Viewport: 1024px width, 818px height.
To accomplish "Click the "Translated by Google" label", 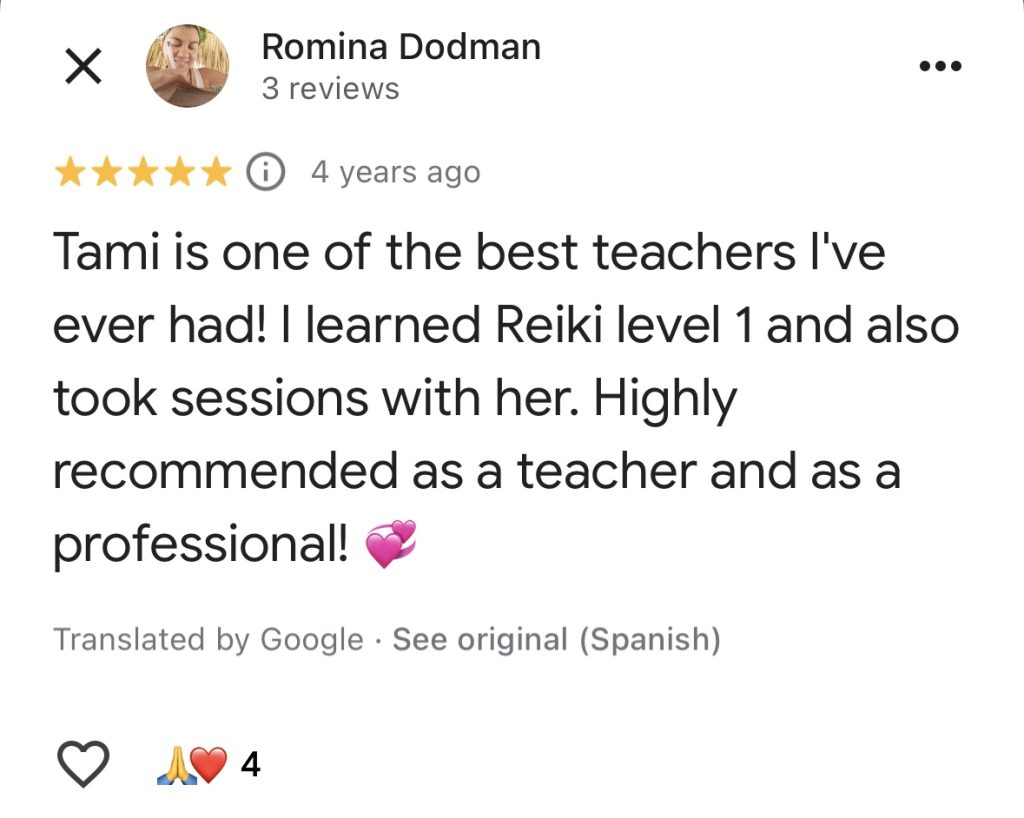I will coord(208,639).
